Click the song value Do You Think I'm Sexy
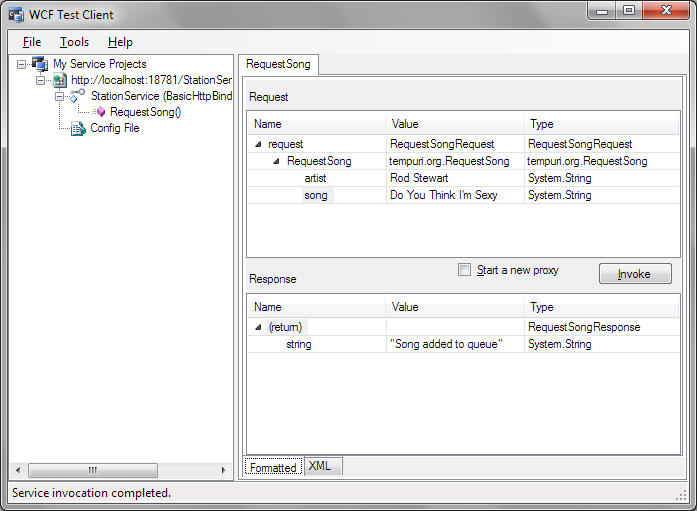The image size is (697, 511). click(x=444, y=195)
